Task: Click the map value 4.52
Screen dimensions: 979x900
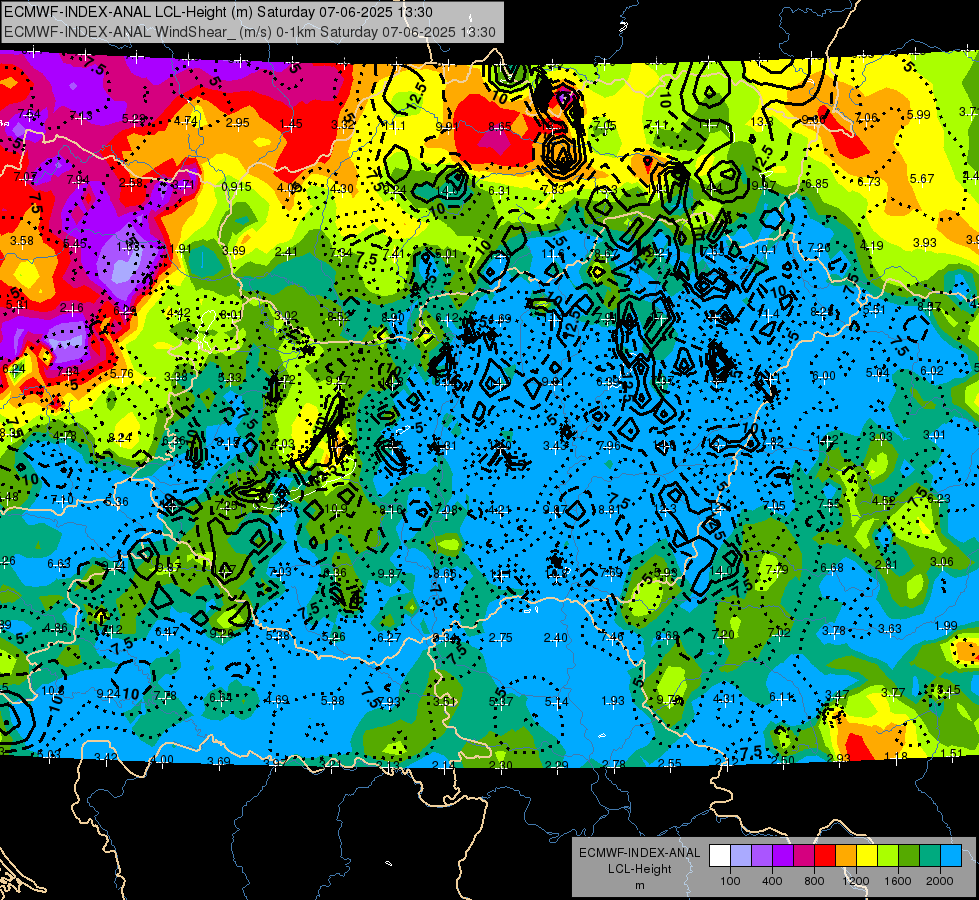Action: (883, 501)
